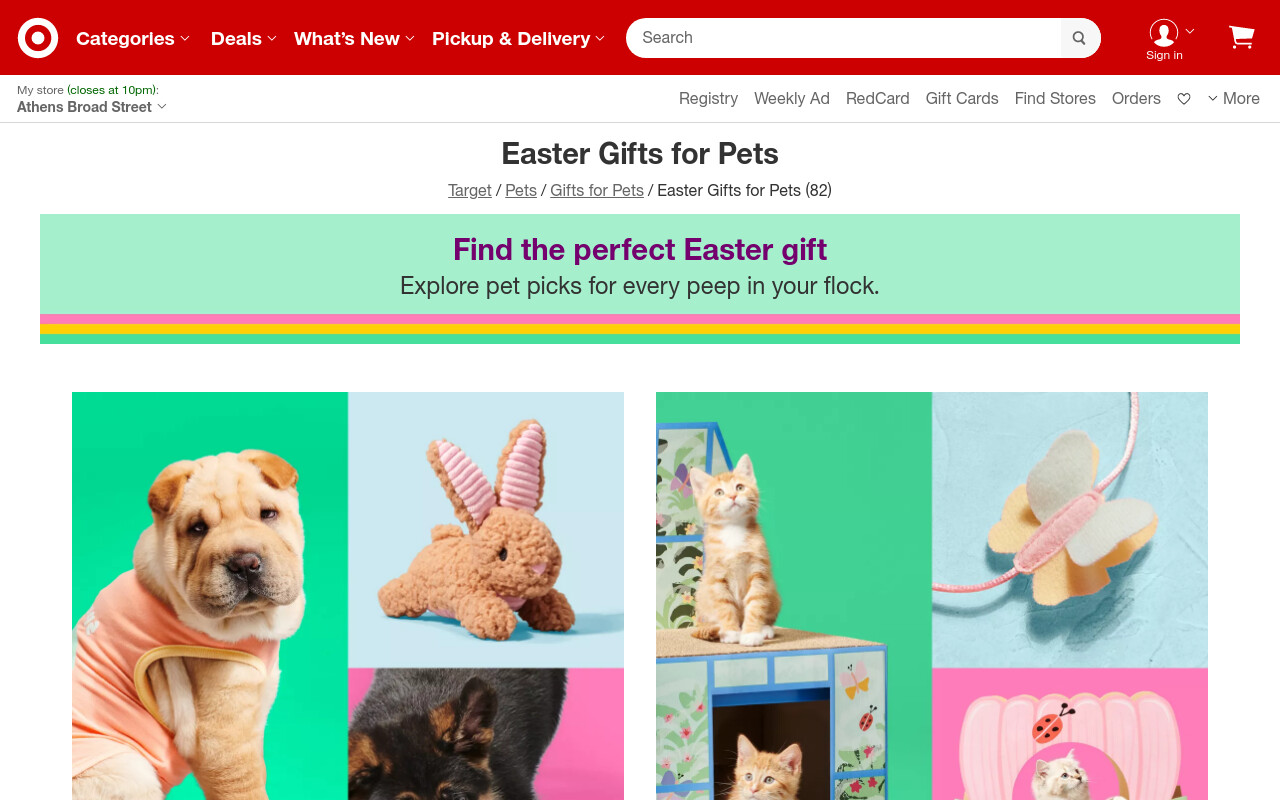Click the Target bullseye logo
The image size is (1280, 800).
point(38,38)
